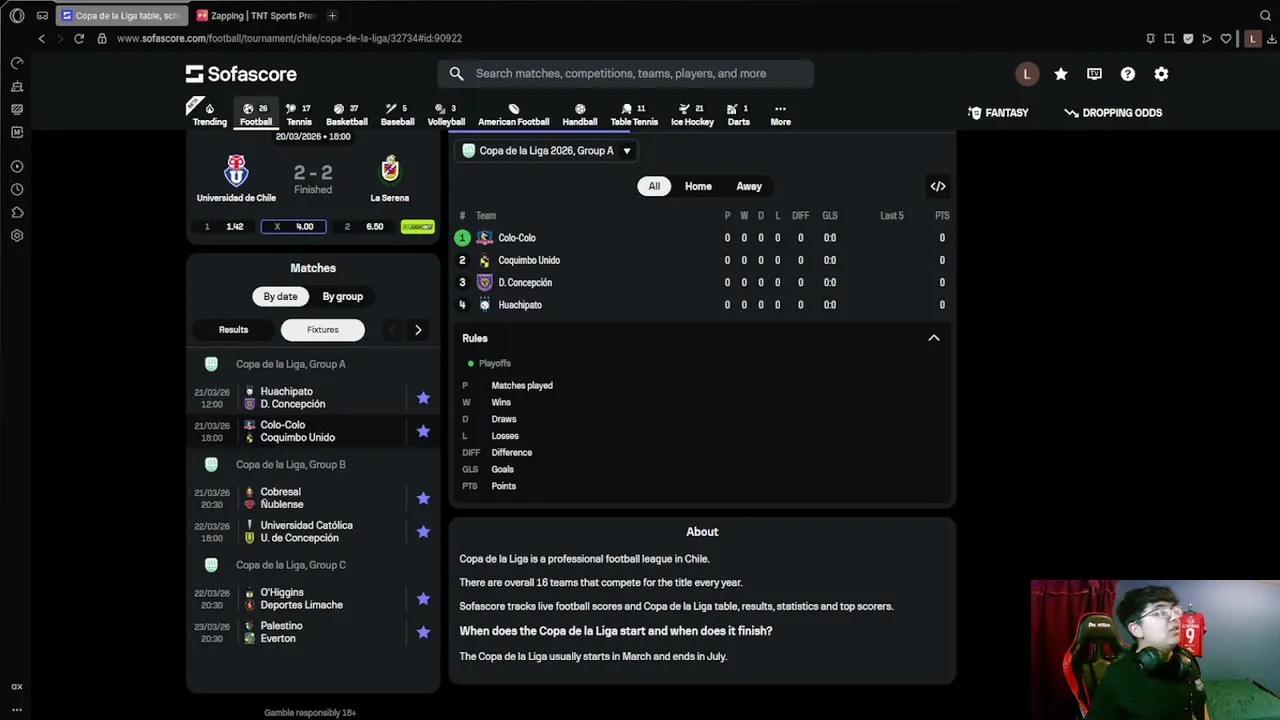
Task: Click the Sofascore search field
Action: pos(625,74)
